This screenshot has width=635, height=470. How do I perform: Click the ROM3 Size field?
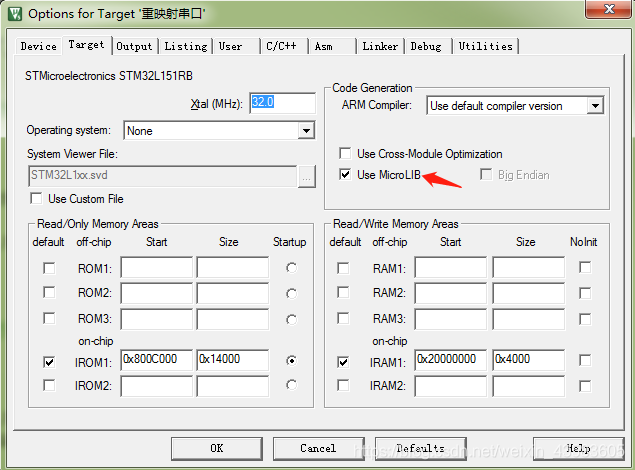tap(233, 319)
